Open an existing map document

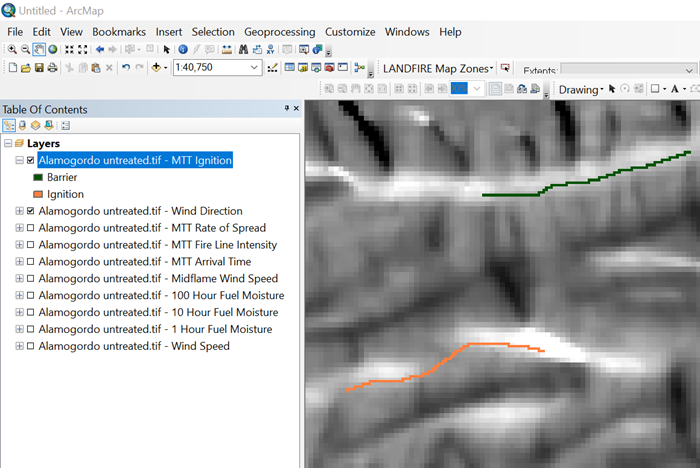tap(26, 68)
